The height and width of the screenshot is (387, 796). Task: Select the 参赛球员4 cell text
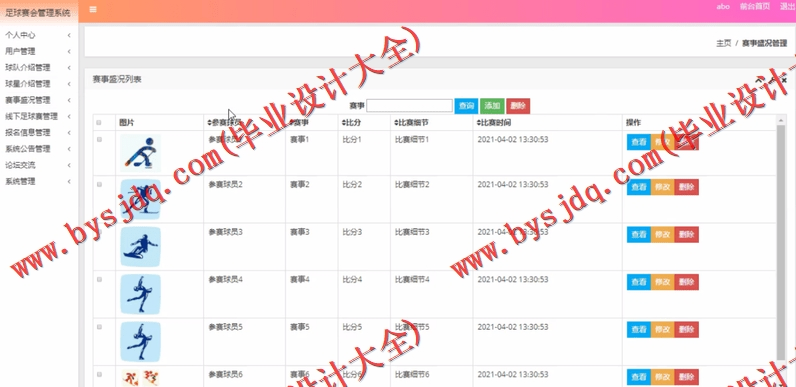225,279
